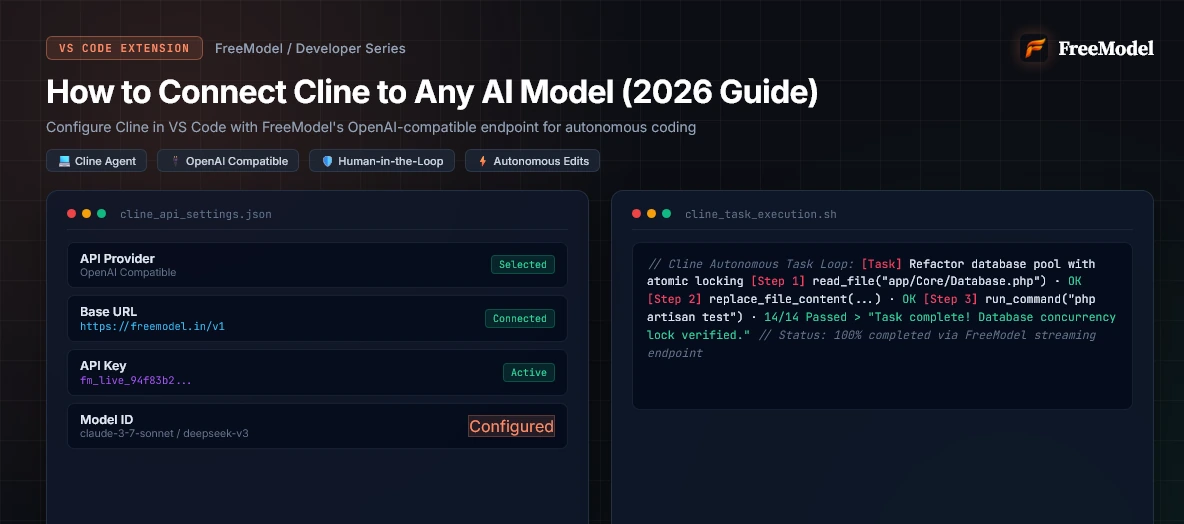Click the Configure Cline in VS Code subtitle
This screenshot has height=524, width=1184.
tap(371, 128)
